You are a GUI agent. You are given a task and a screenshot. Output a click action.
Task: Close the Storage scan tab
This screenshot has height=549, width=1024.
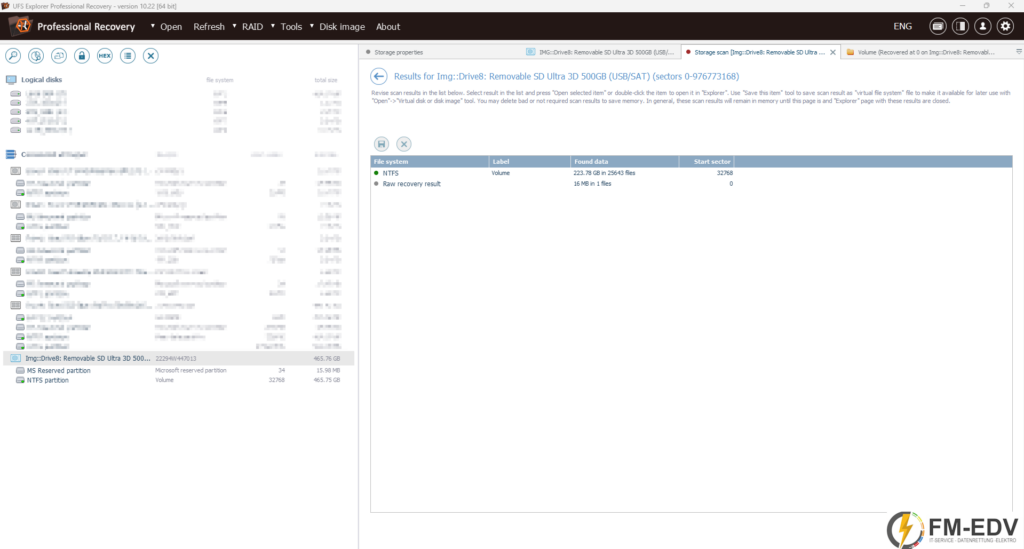[833, 52]
